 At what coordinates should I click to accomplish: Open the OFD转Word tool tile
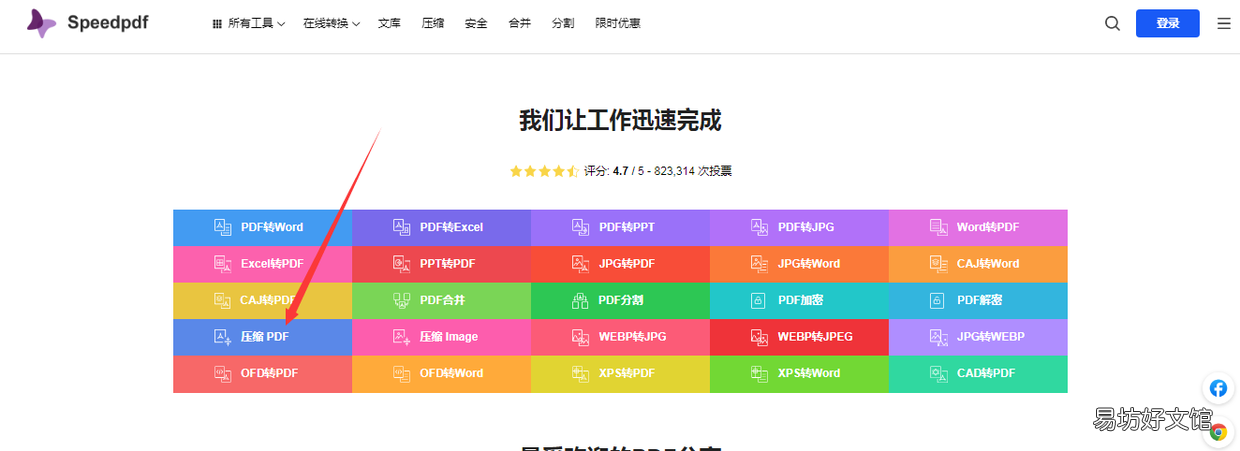tap(441, 373)
